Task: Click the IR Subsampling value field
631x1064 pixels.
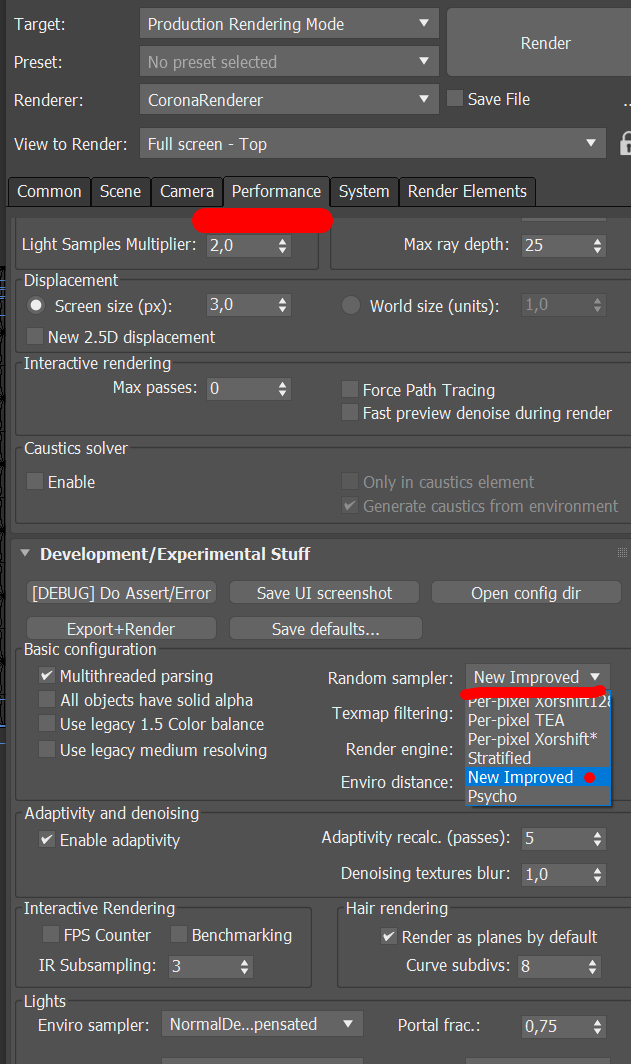Action: pos(202,966)
